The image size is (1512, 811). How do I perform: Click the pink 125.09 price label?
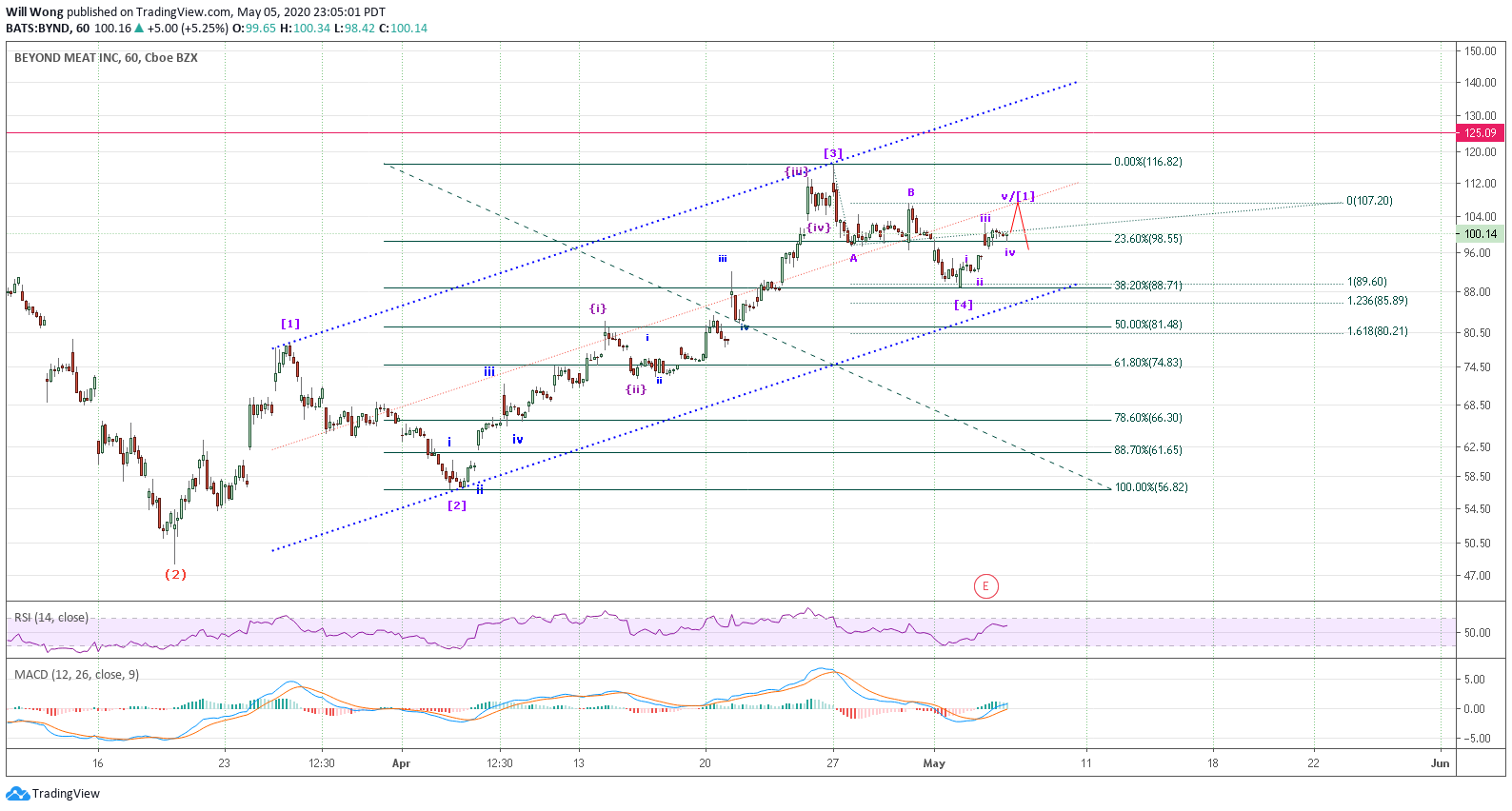pyautogui.click(x=1481, y=133)
